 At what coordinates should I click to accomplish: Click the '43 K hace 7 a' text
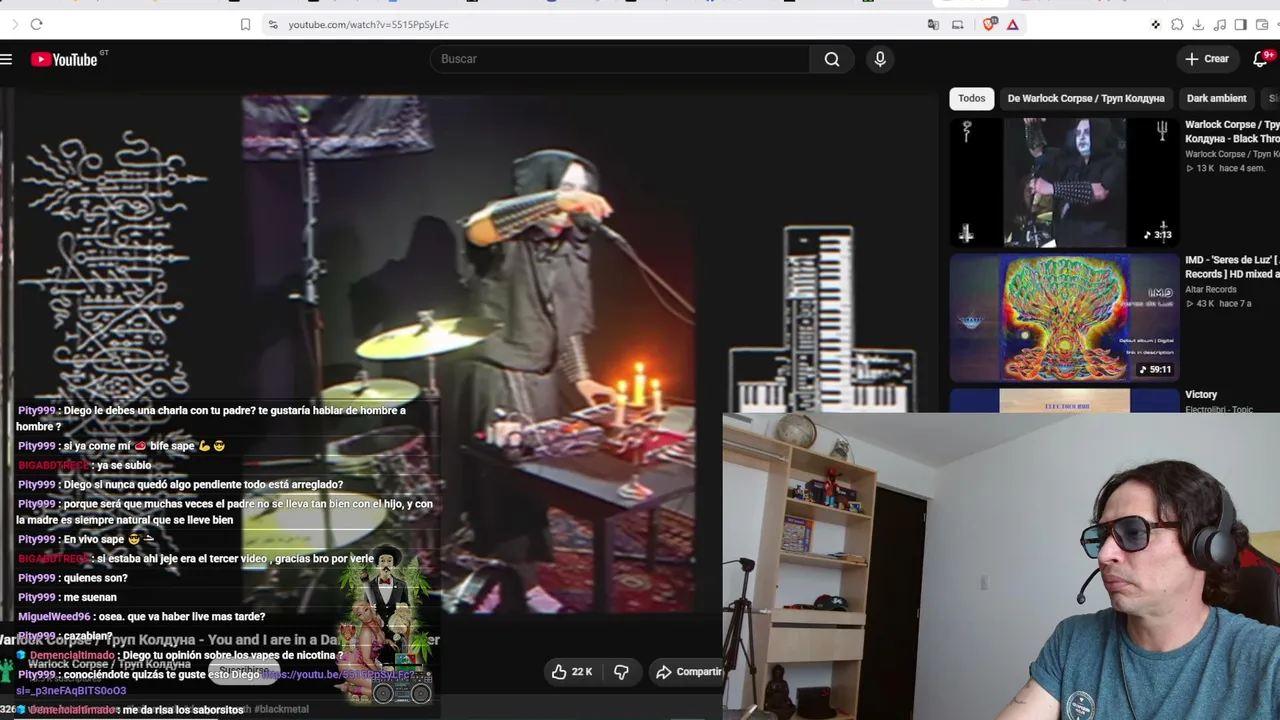(x=1218, y=303)
